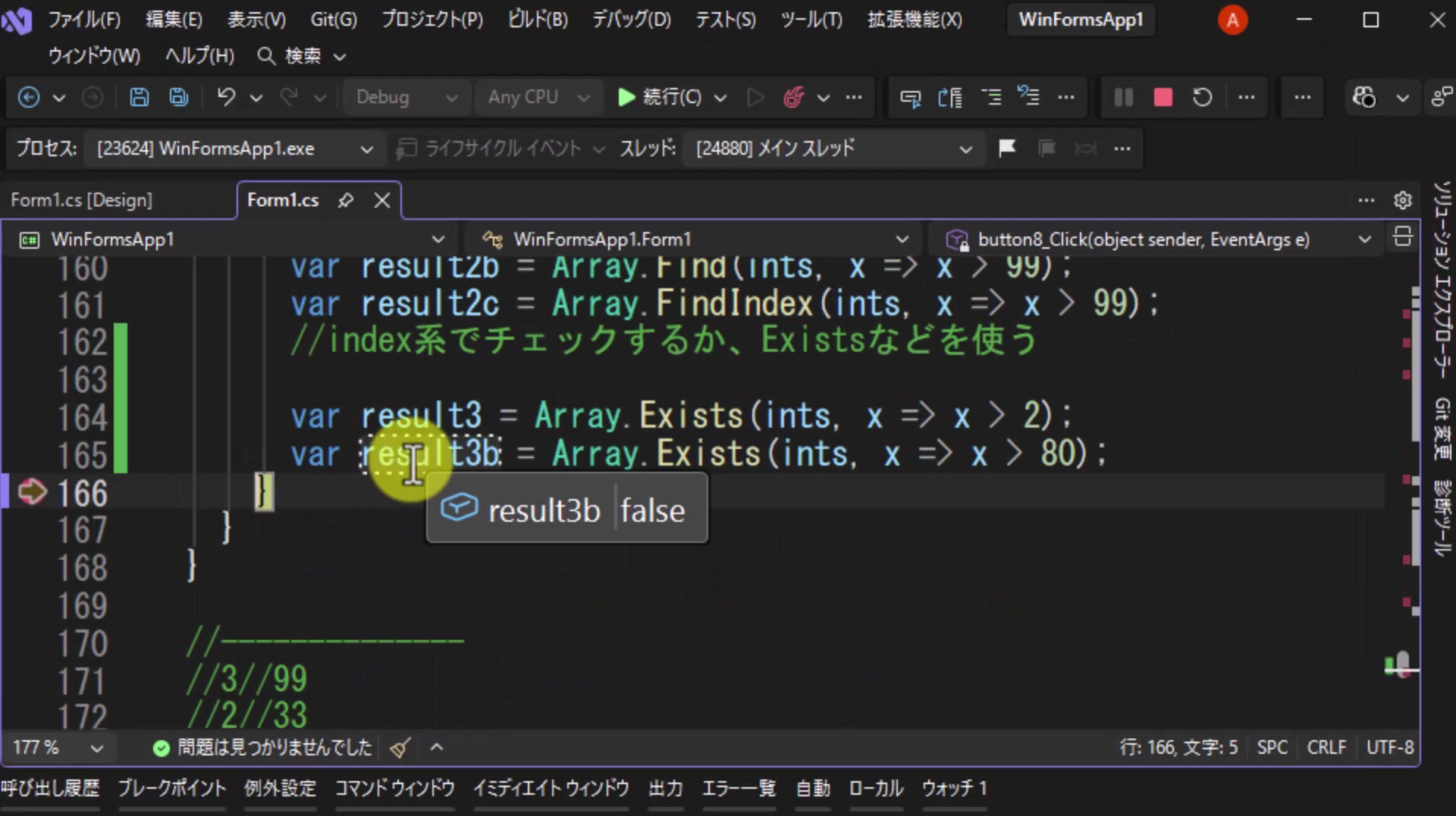Open the WinFormsApp1 project scope dropdown
Image resolution: width=1456 pixels, height=816 pixels.
pyautogui.click(x=232, y=240)
